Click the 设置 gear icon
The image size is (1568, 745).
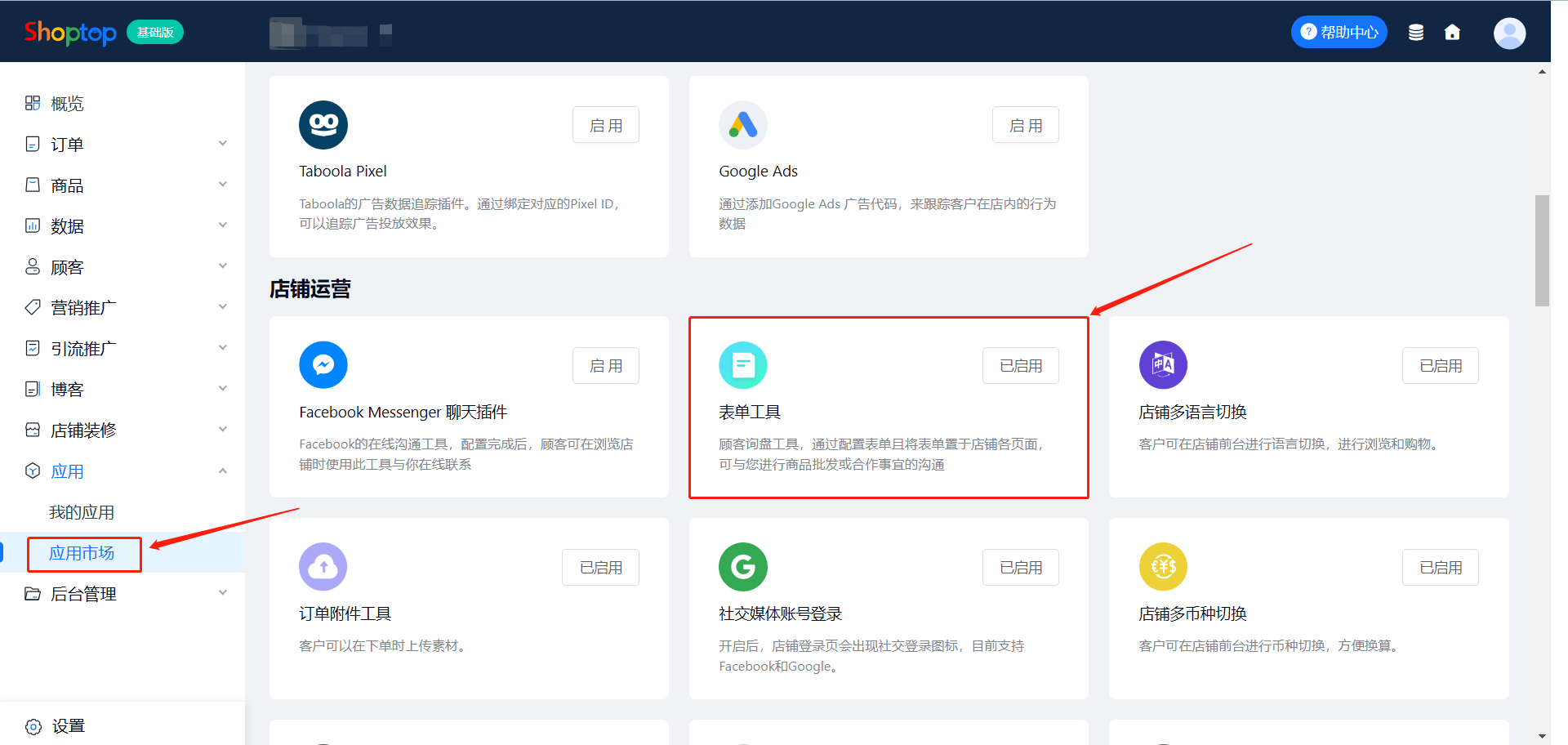click(33, 726)
